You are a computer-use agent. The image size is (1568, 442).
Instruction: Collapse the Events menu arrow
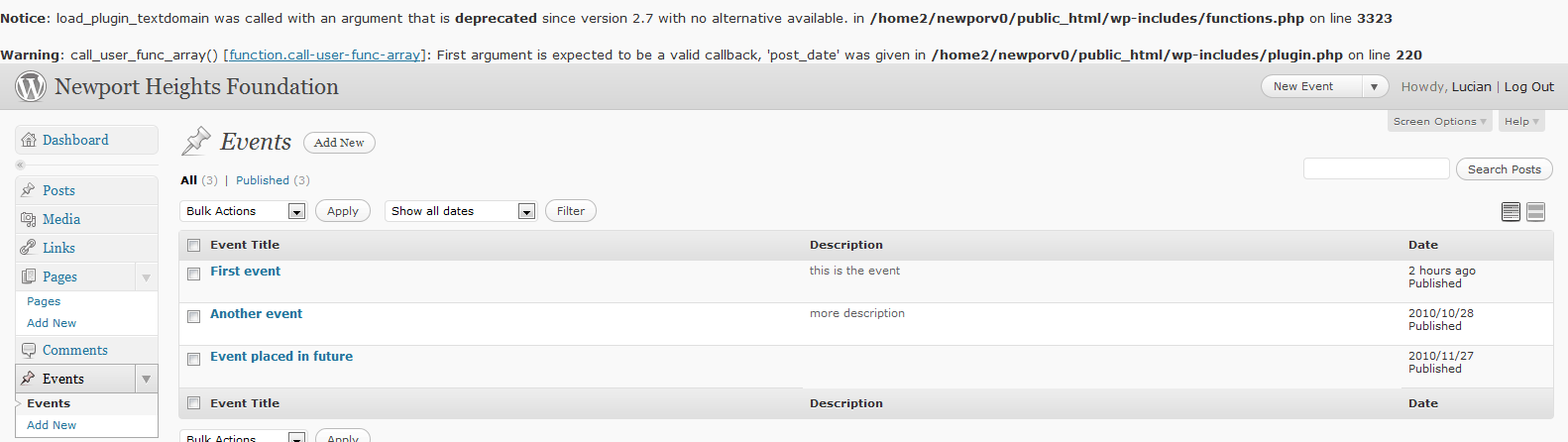147,379
